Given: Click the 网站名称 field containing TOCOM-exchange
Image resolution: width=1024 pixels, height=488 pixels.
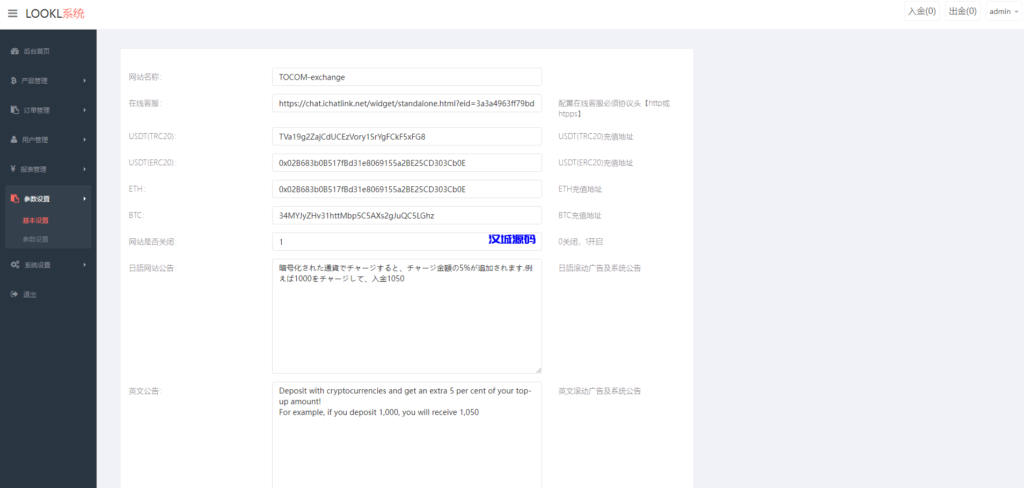Looking at the screenshot, I should (406, 77).
